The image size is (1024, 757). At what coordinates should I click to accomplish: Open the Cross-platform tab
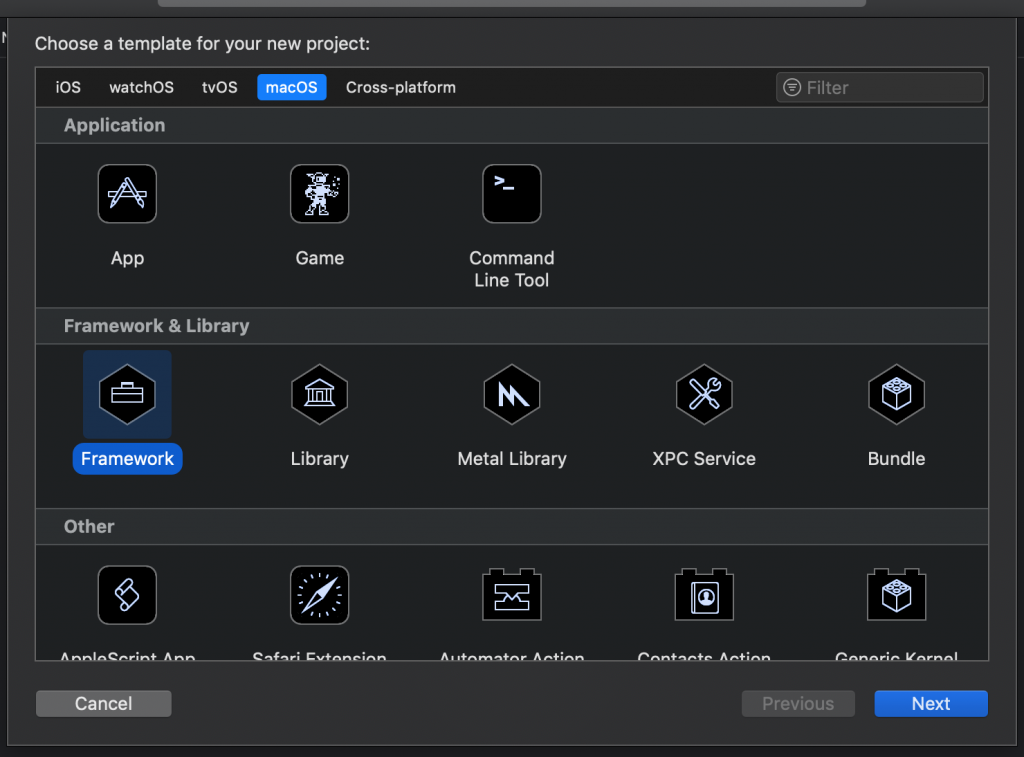pos(401,88)
